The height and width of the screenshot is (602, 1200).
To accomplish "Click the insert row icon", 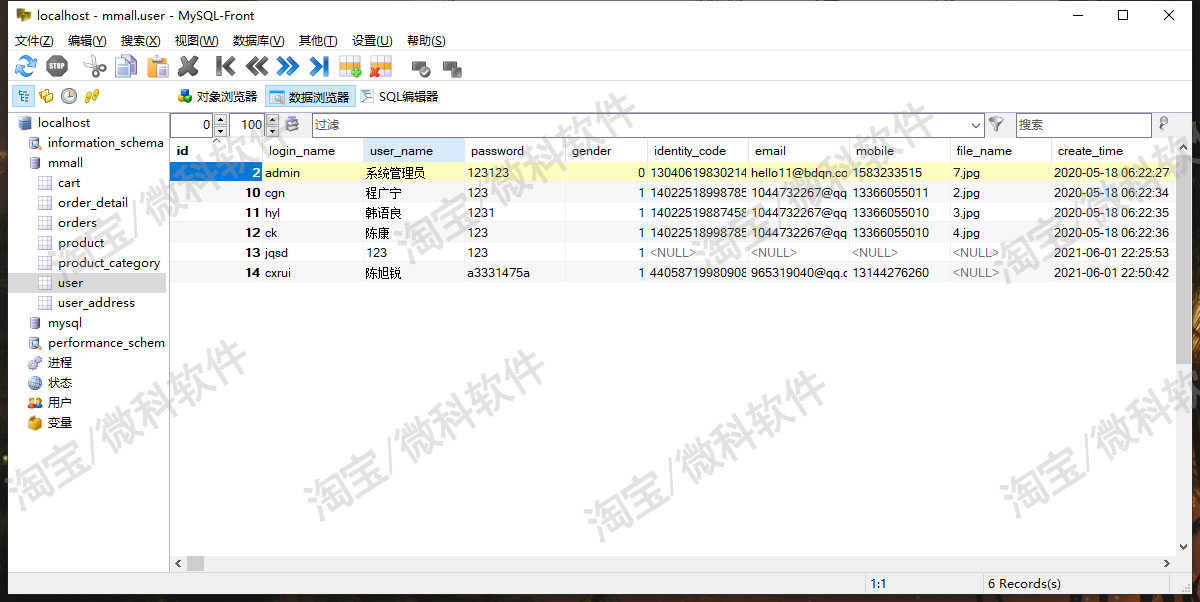I will [350, 67].
